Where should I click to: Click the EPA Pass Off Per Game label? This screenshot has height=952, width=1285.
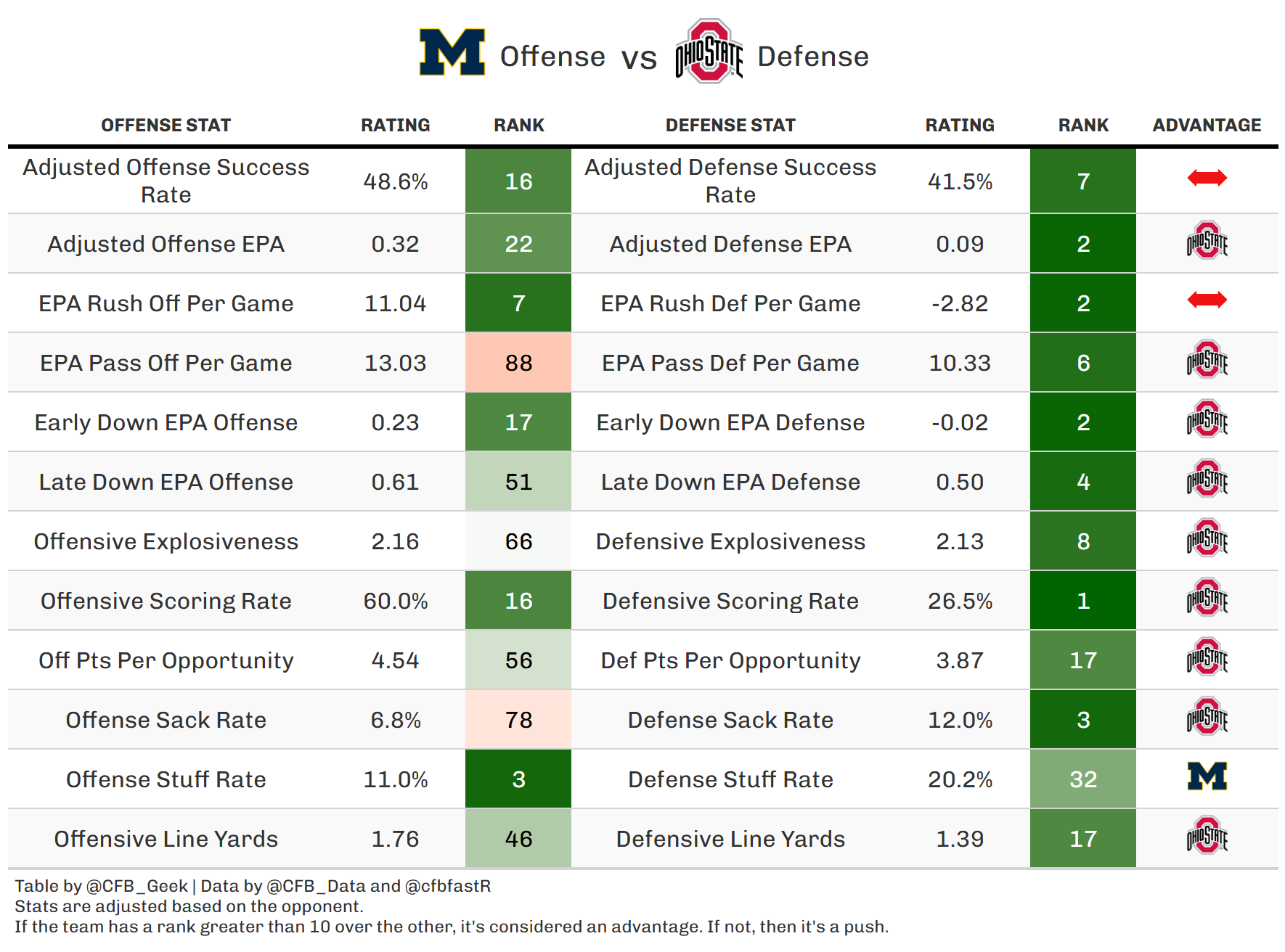tap(166, 363)
